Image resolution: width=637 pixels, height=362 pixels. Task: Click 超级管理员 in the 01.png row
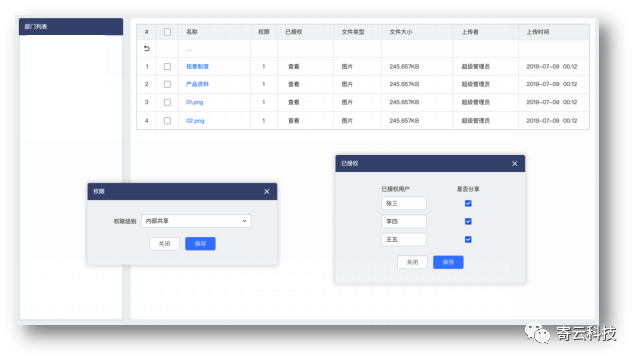(x=475, y=102)
